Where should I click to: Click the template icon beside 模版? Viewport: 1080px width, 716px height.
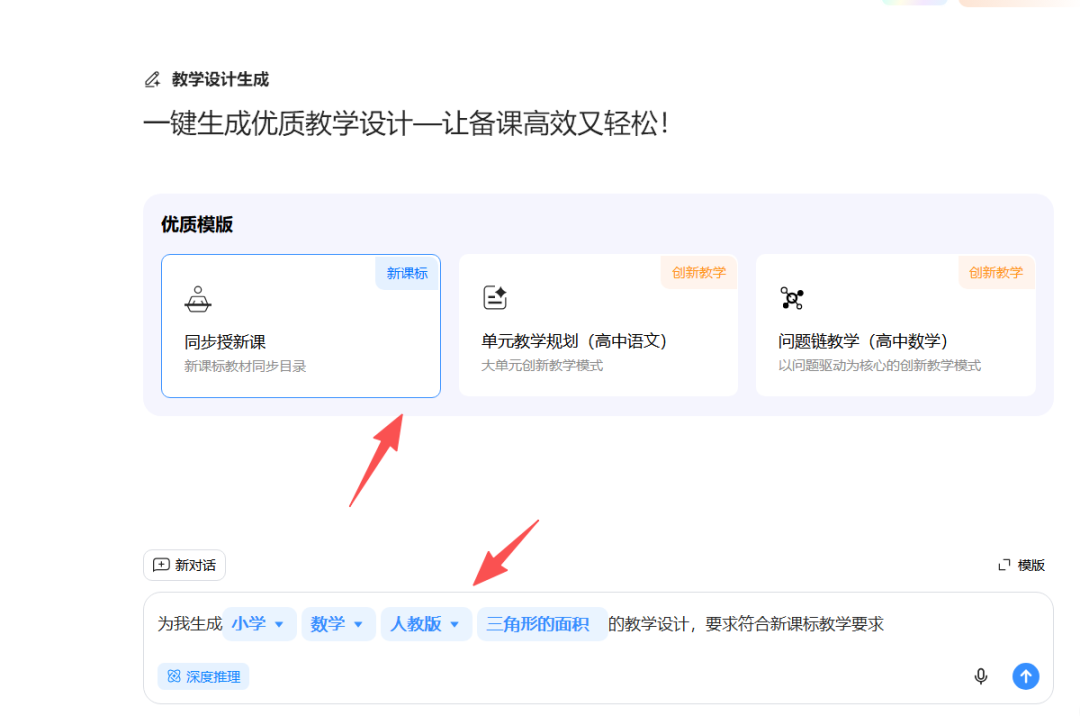pos(1006,565)
